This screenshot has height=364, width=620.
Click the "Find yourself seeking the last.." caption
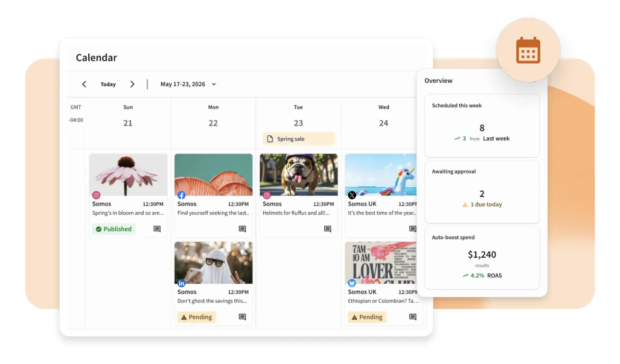tap(213, 213)
